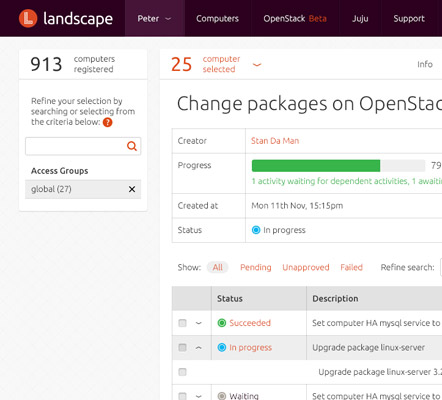Click the 'Access Groups' heading
The height and width of the screenshot is (400, 442).
coord(60,171)
